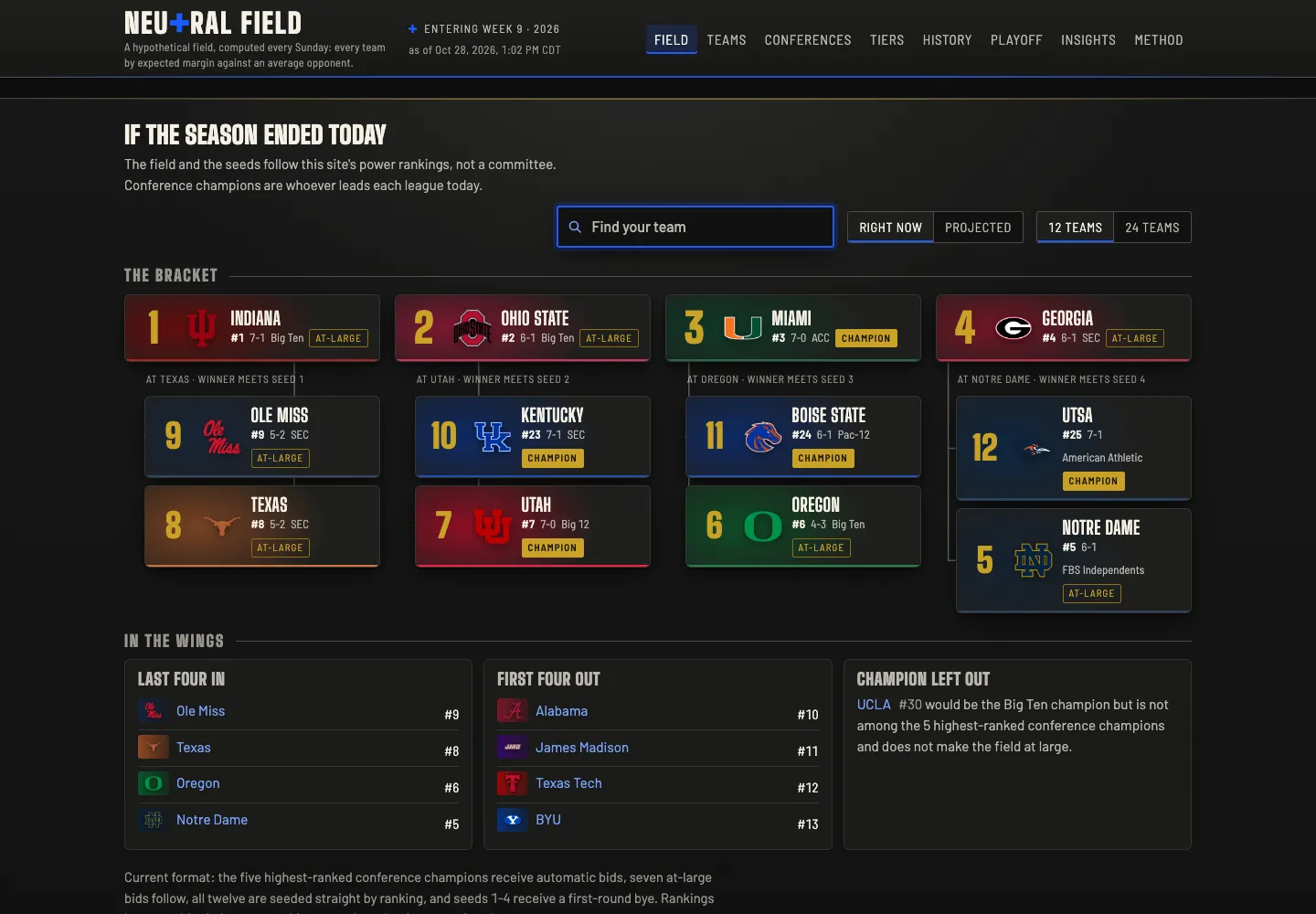Go to the Conferences tab
Viewport: 1316px width, 914px height.
click(808, 40)
